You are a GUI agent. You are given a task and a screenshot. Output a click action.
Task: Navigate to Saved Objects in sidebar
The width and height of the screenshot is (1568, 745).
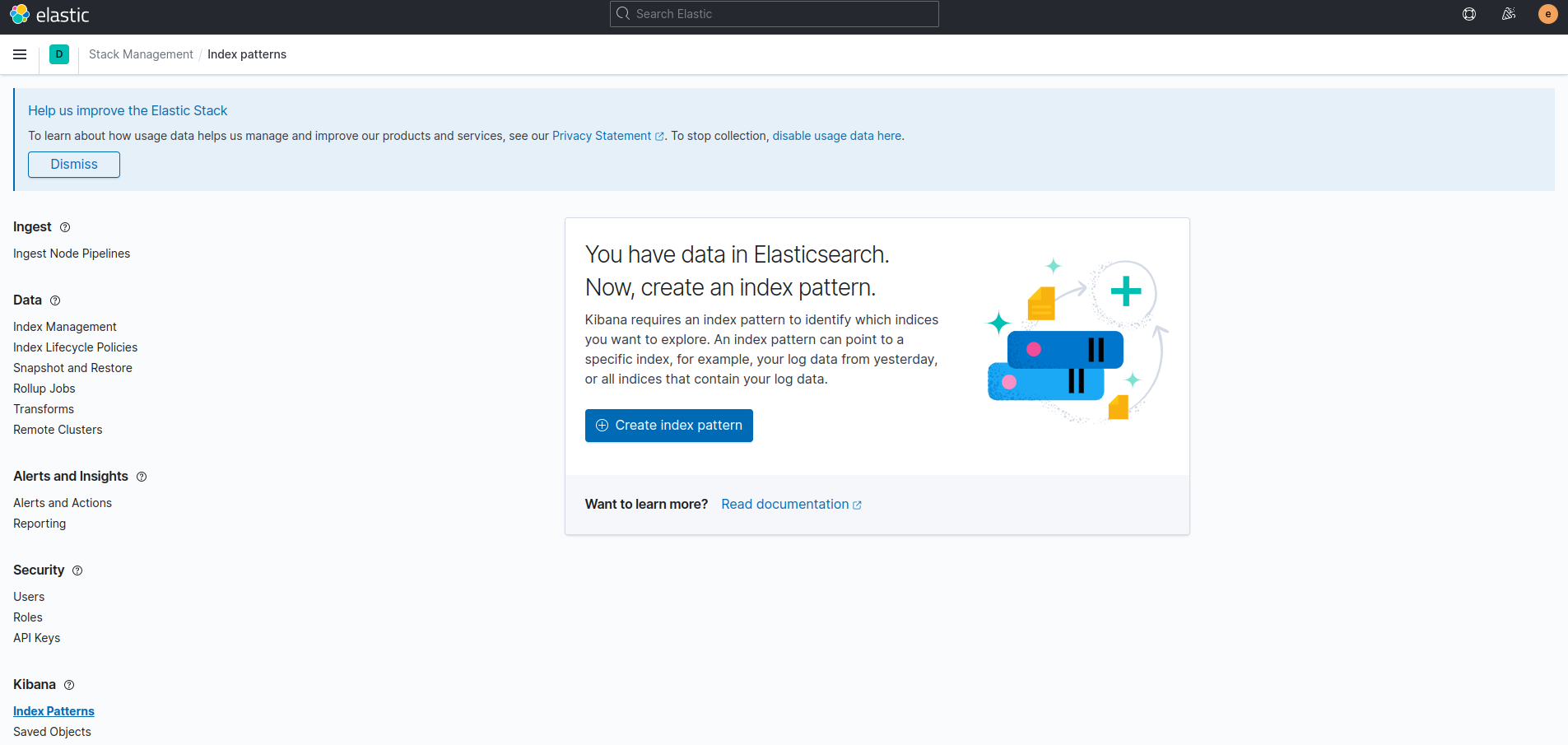point(52,732)
